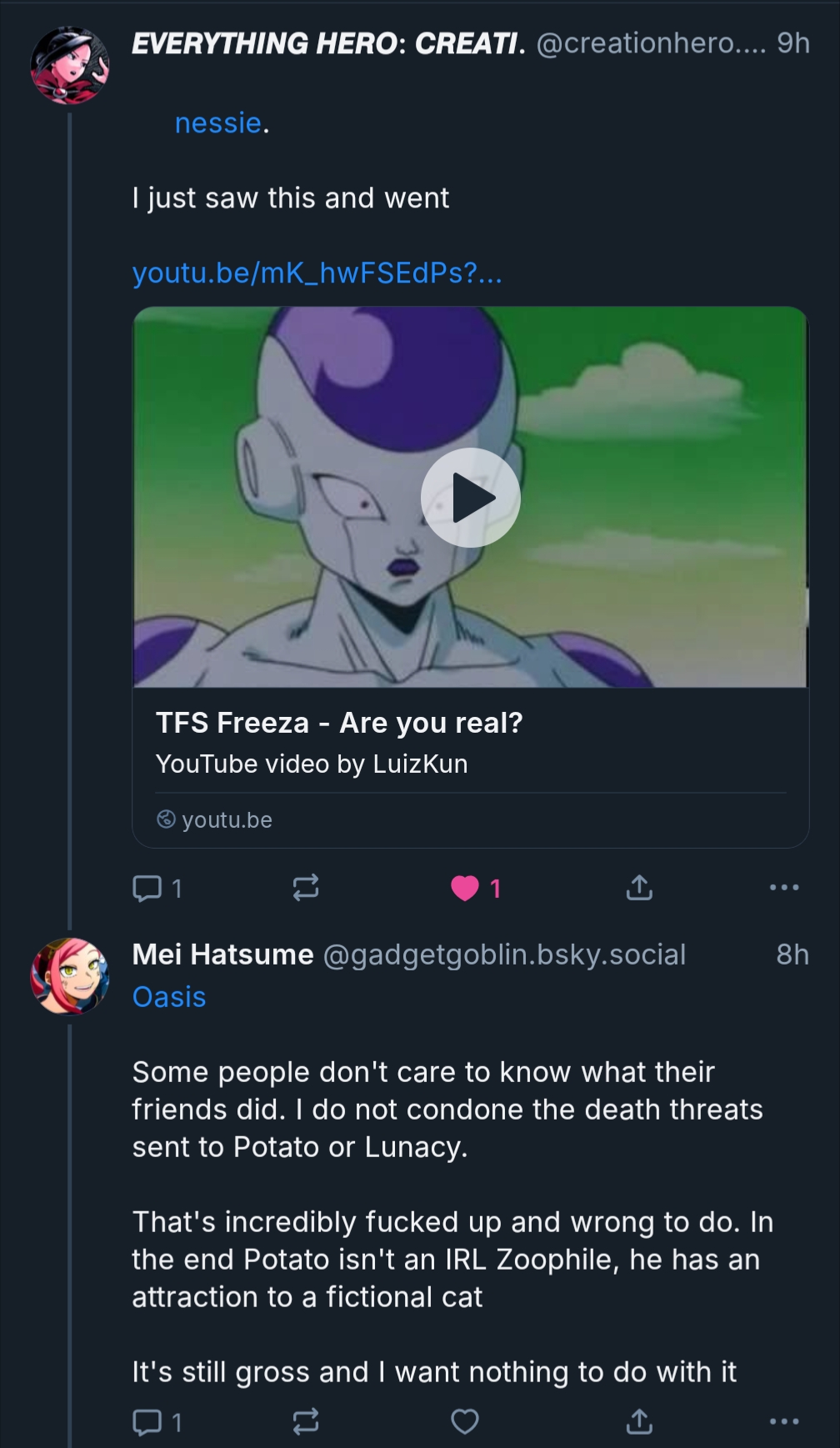This screenshot has width=840, height=1448.
Task: Open "TFS Freeza - Are you real?" card title
Action: point(339,723)
